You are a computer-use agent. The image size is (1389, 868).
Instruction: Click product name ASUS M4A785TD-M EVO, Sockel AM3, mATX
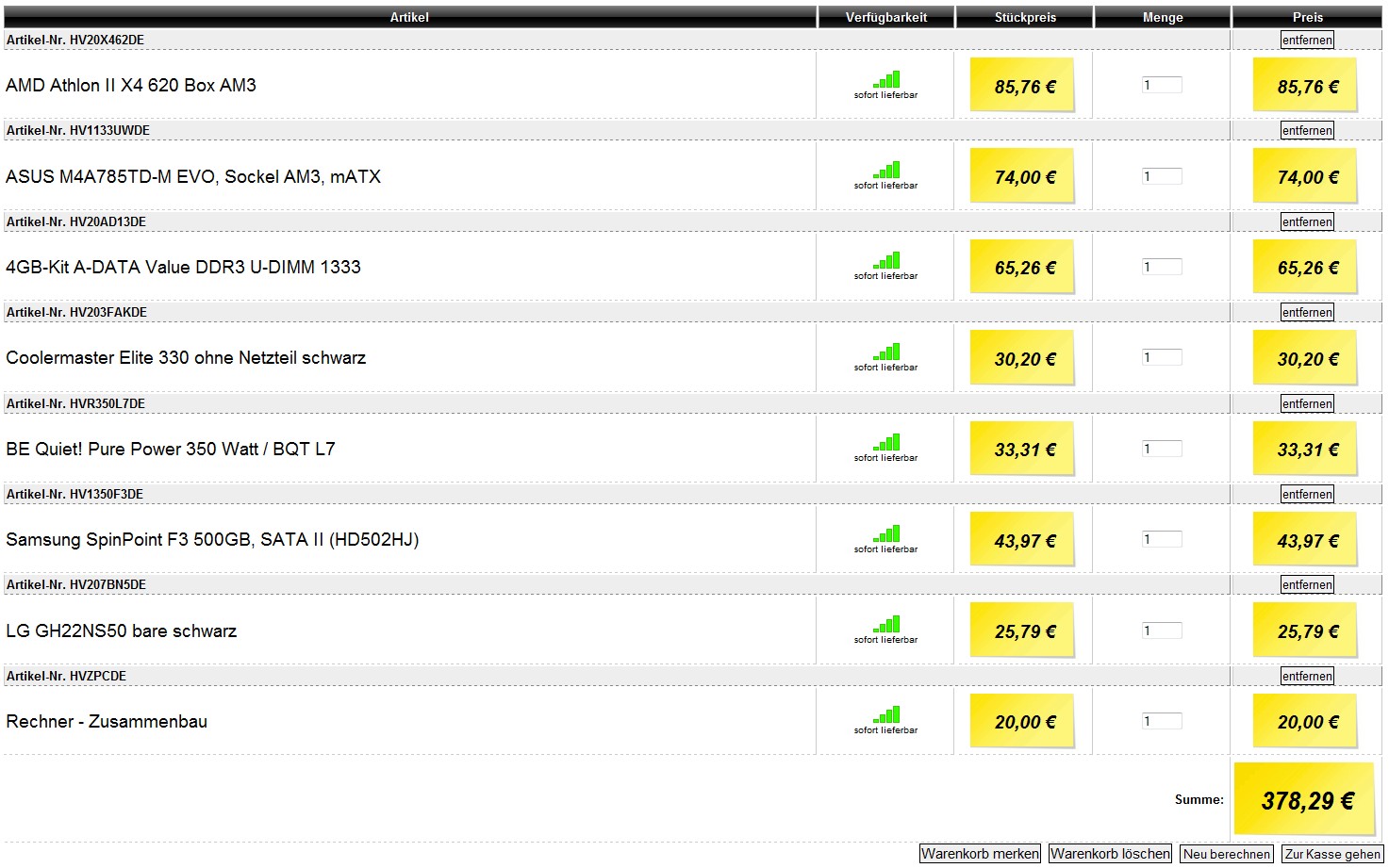193,176
